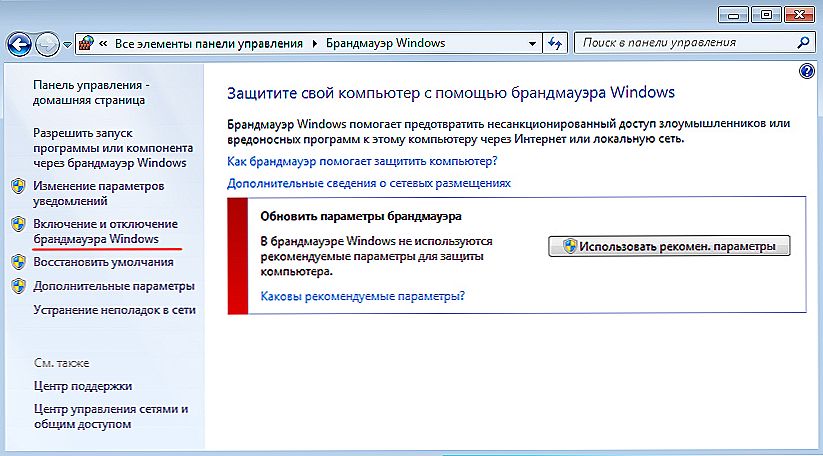Click the Back navigation arrow button
The height and width of the screenshot is (456, 823).
click(x=19, y=44)
